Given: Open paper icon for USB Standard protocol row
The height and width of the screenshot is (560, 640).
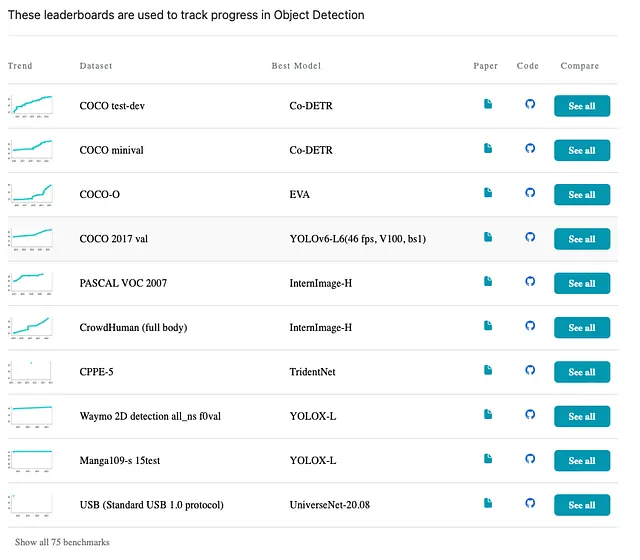Looking at the screenshot, I should pos(488,504).
